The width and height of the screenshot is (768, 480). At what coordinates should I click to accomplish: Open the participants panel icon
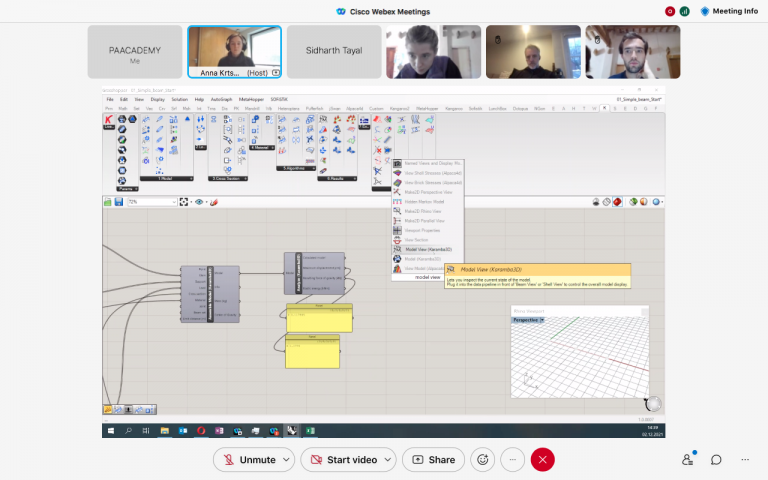688,459
